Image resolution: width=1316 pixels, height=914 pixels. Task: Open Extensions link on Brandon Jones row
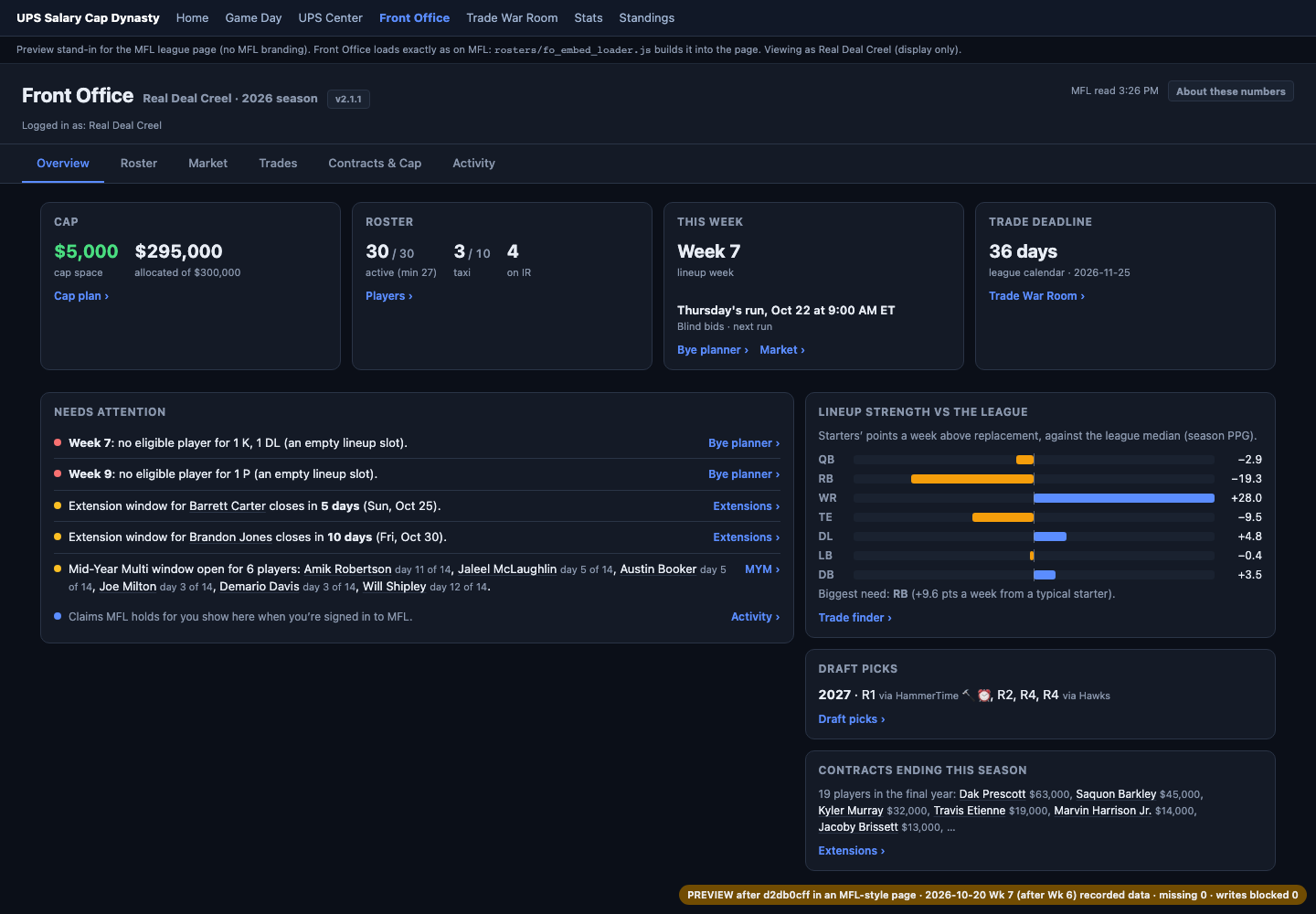pos(747,537)
